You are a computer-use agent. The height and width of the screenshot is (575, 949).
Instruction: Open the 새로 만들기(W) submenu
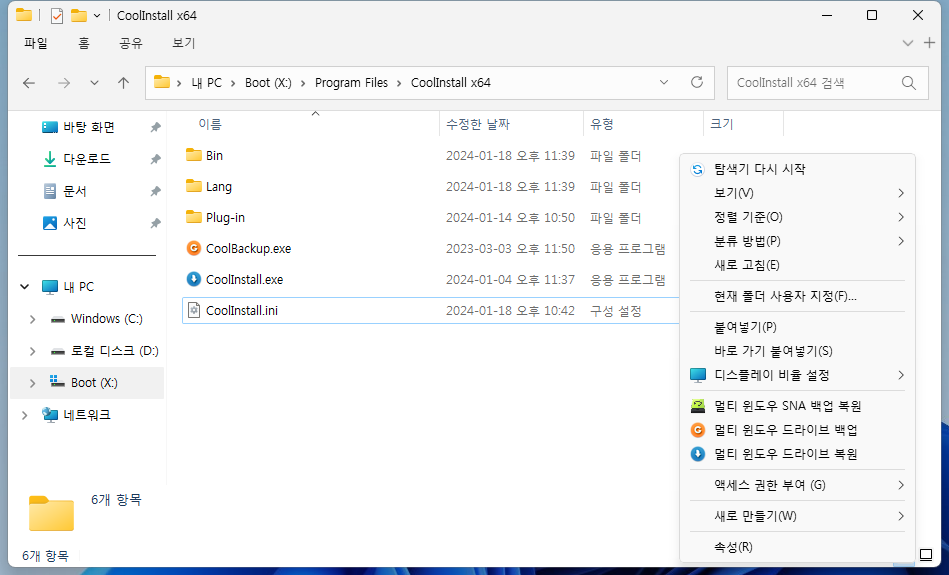pos(797,516)
